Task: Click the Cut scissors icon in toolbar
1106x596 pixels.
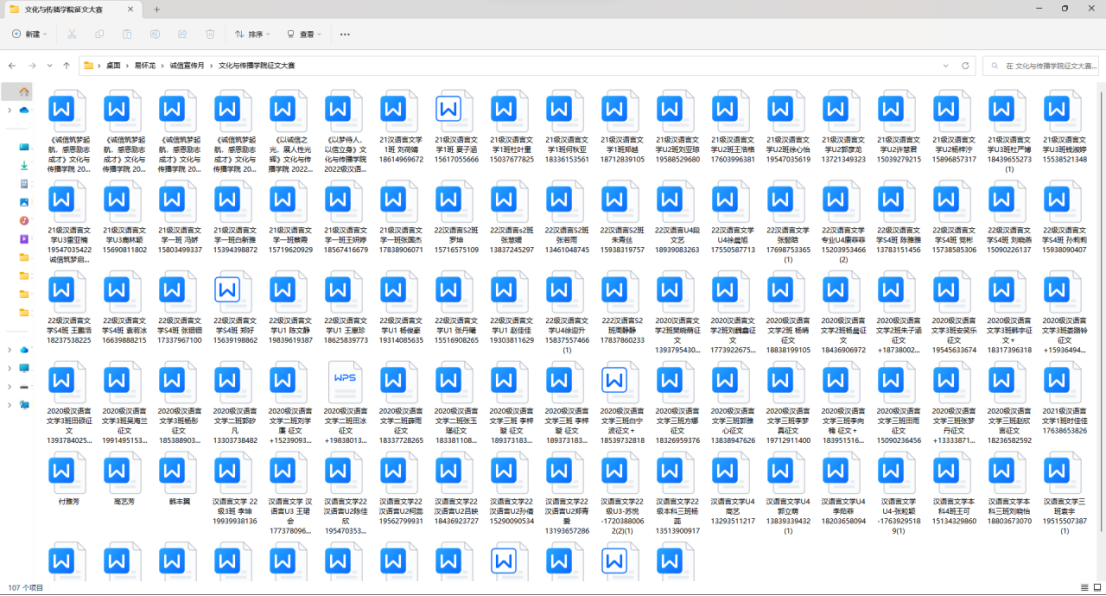Action: (71, 34)
